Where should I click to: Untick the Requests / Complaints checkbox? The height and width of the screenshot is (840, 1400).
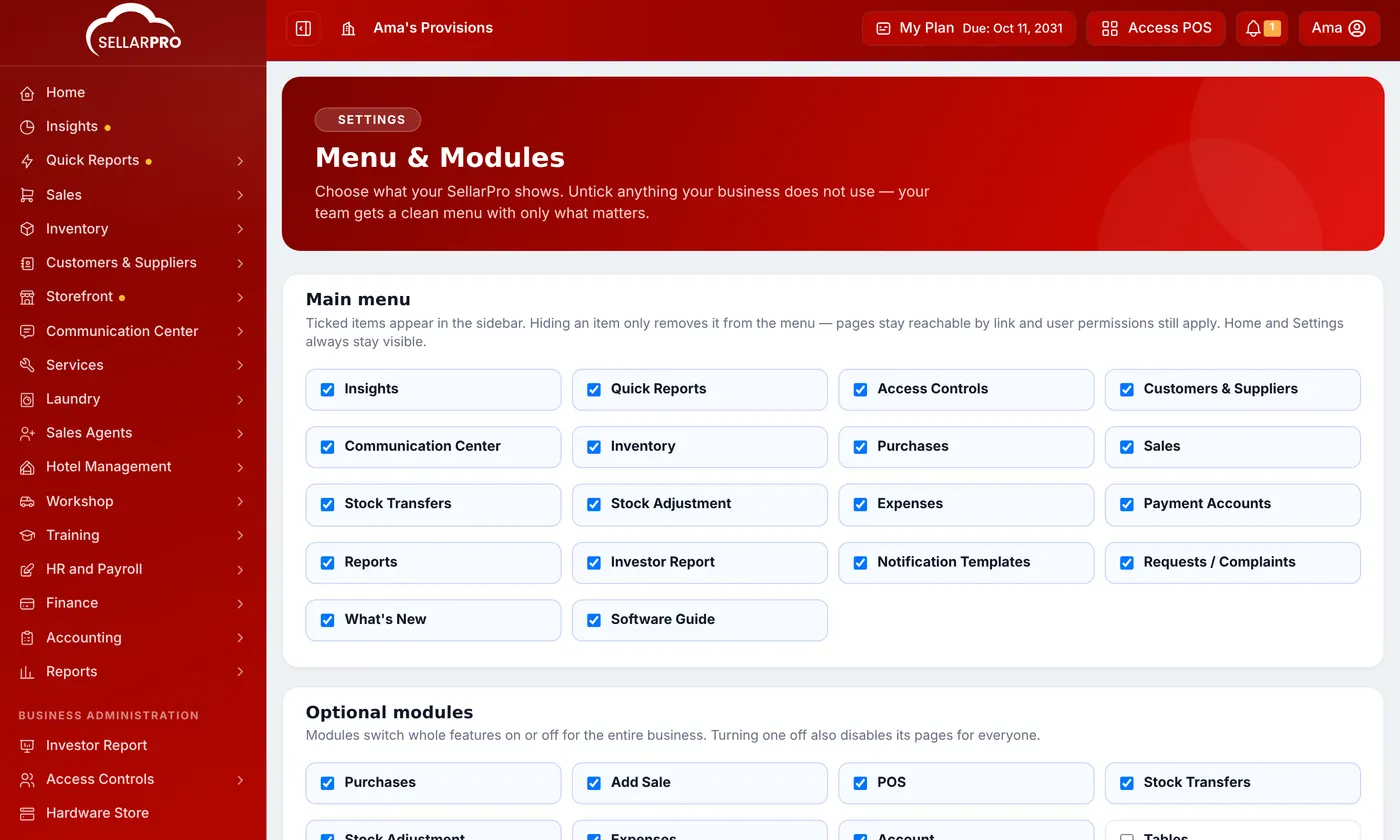tap(1127, 562)
